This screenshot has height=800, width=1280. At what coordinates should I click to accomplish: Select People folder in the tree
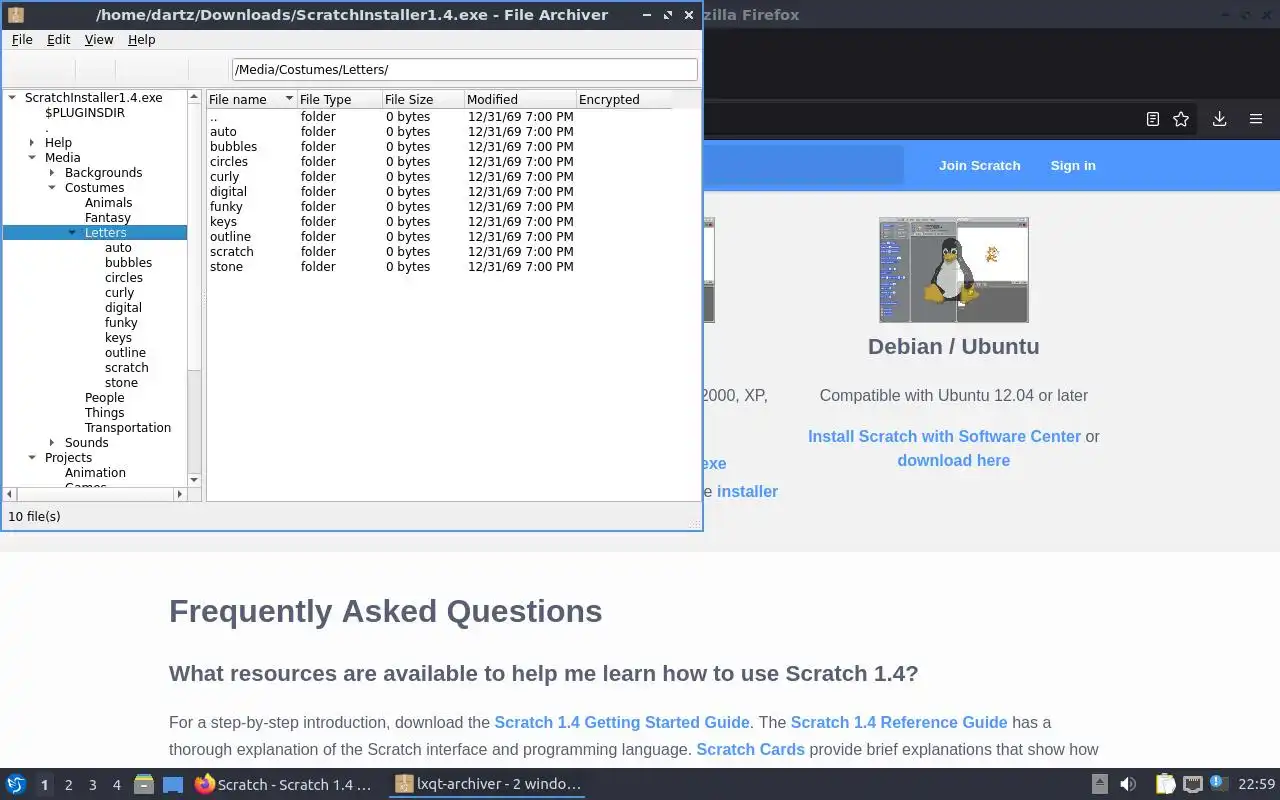coord(104,397)
